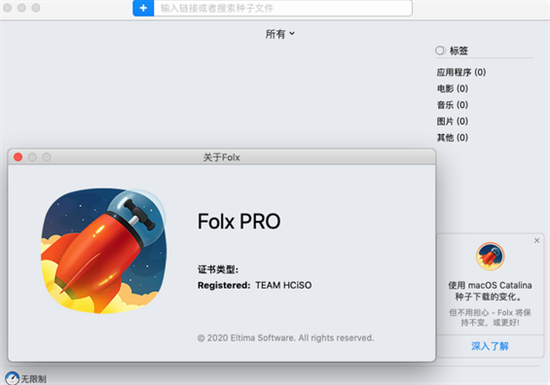Viewport: 550px width, 385px height.
Task: Select the 电影 (0) tag
Action: [452, 88]
